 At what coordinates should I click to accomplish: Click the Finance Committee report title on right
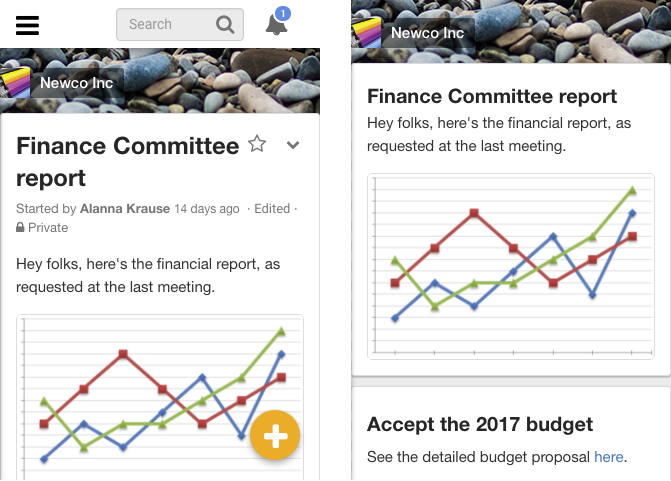[492, 96]
